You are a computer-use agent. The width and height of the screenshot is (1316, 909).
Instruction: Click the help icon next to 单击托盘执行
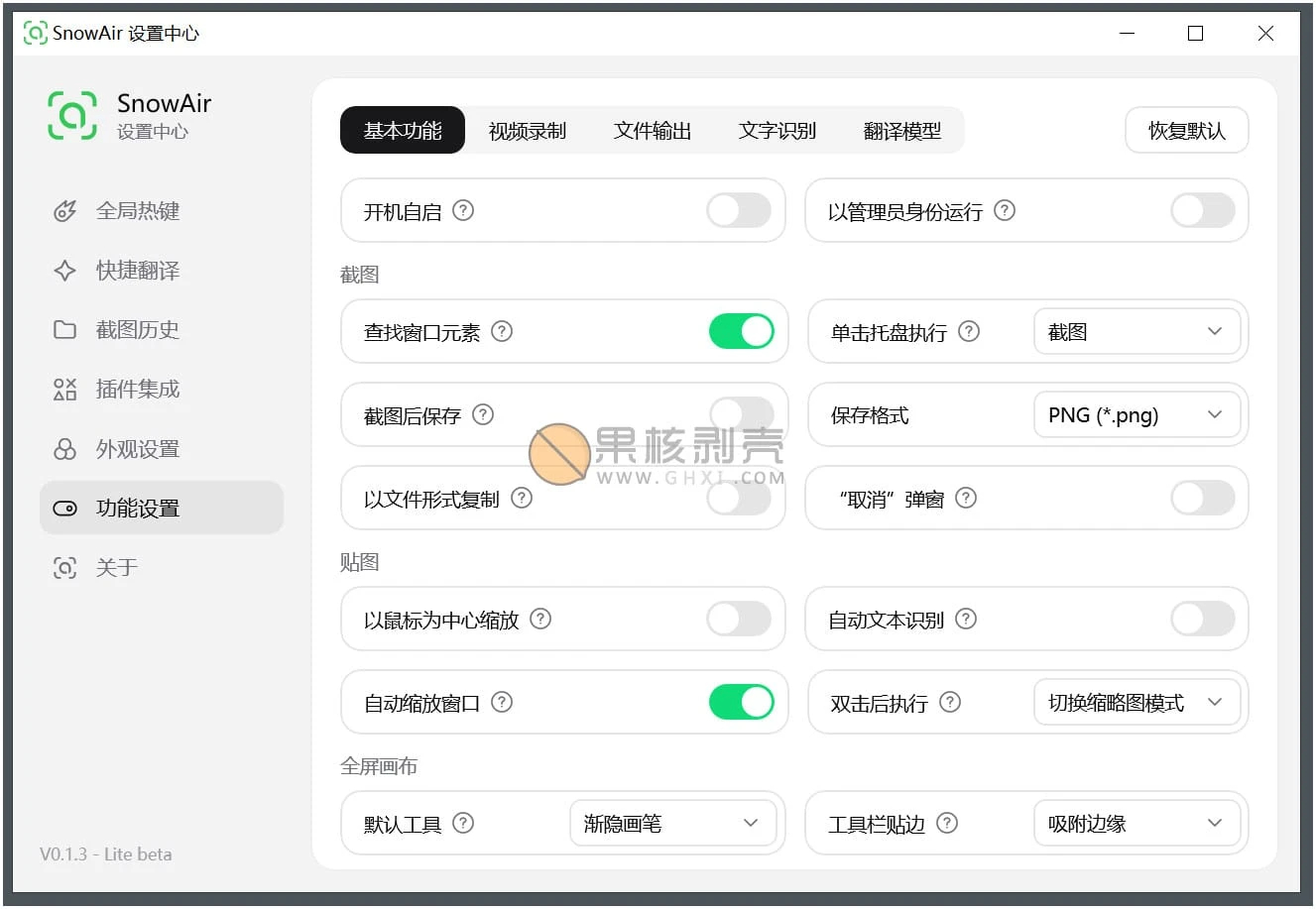click(969, 331)
